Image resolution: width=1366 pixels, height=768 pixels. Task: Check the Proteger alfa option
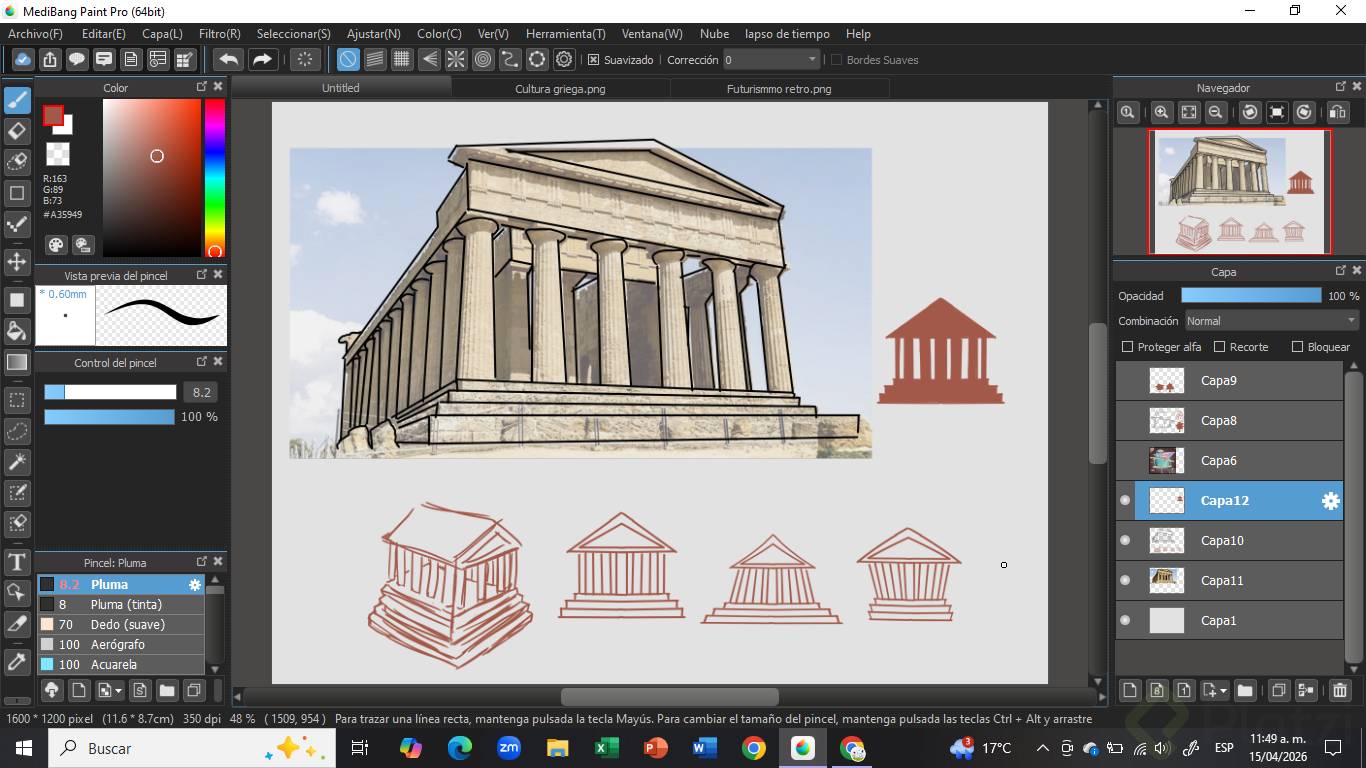pos(1128,347)
